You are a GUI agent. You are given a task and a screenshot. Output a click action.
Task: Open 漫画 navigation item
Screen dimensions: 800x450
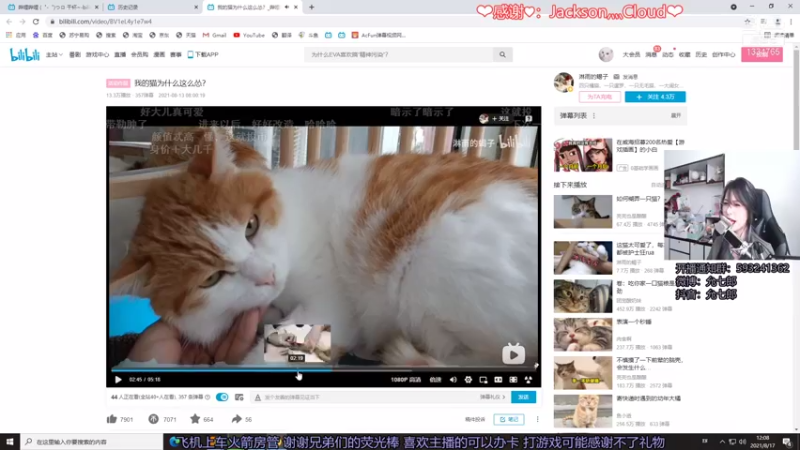click(x=159, y=55)
